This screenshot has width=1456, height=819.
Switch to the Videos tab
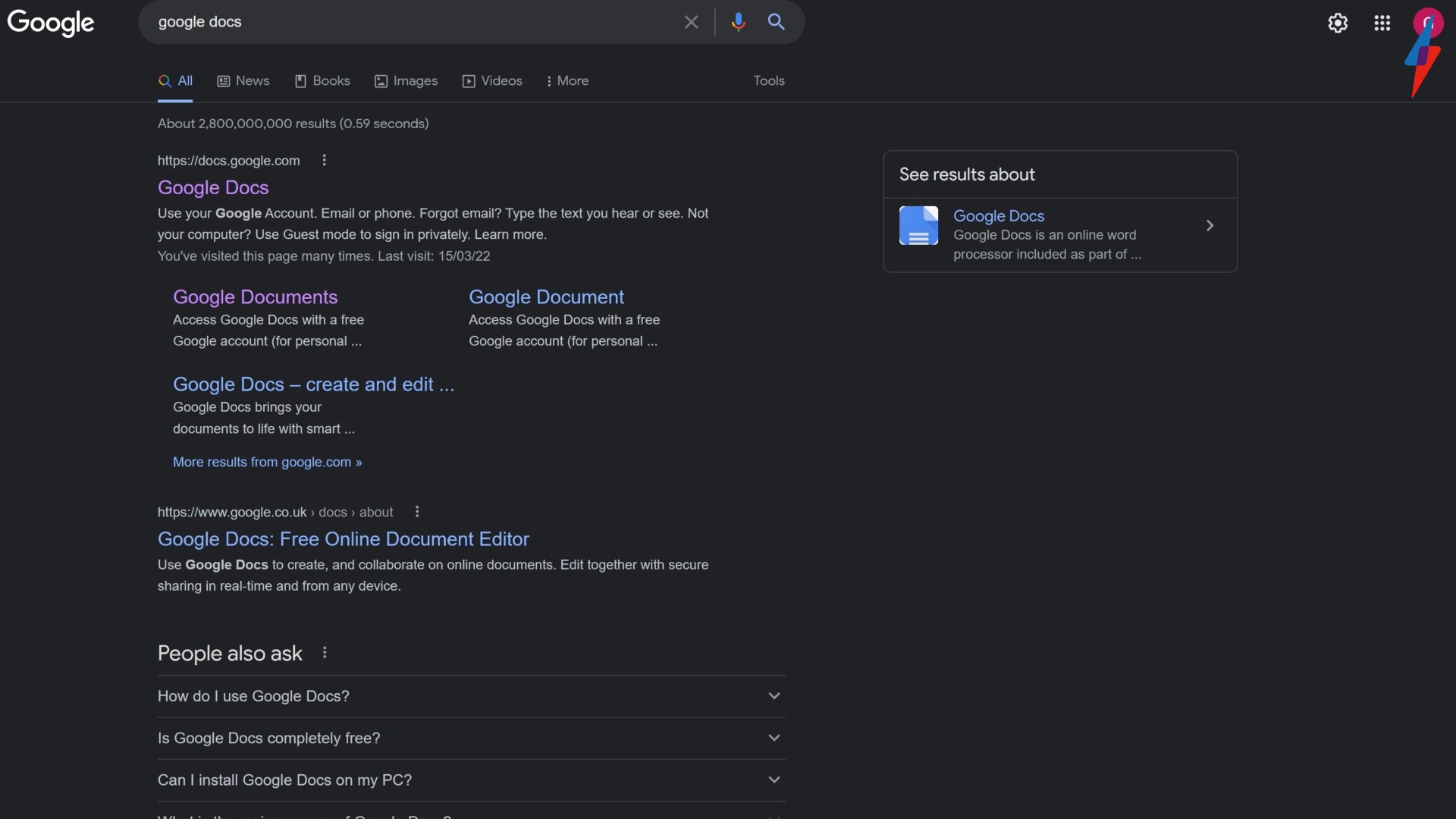pyautogui.click(x=492, y=80)
